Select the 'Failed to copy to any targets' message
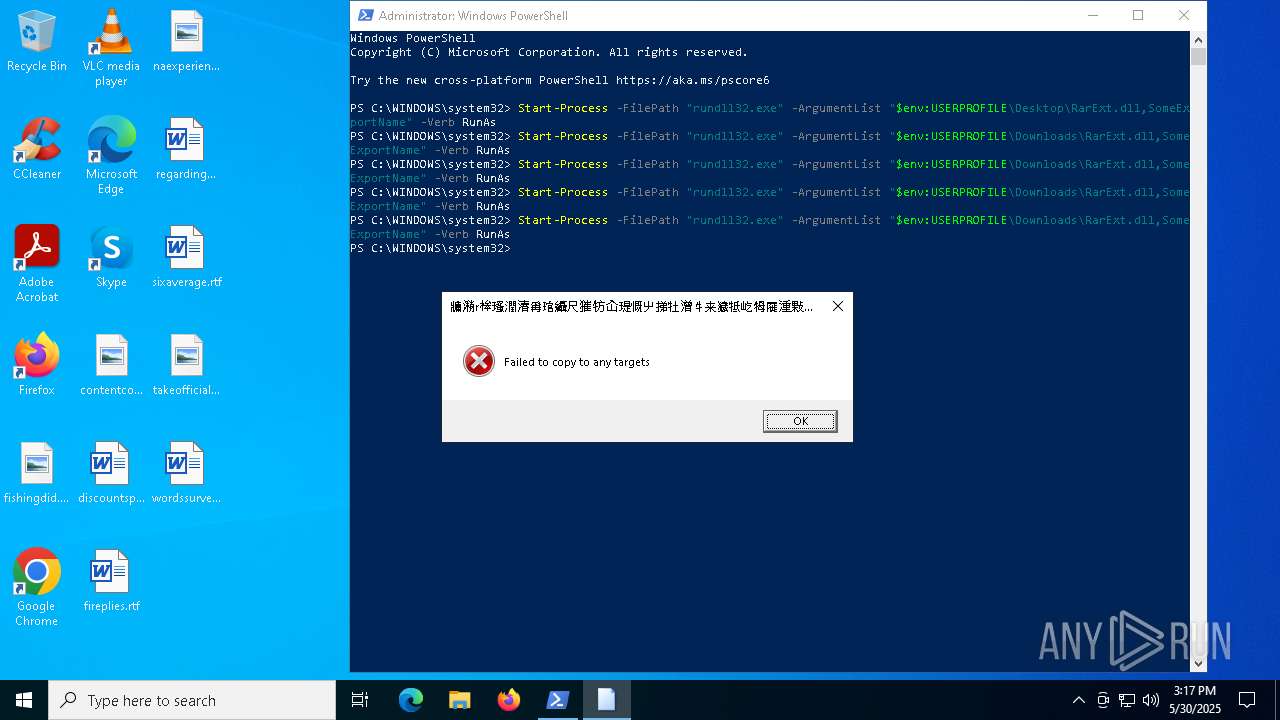 tap(577, 362)
